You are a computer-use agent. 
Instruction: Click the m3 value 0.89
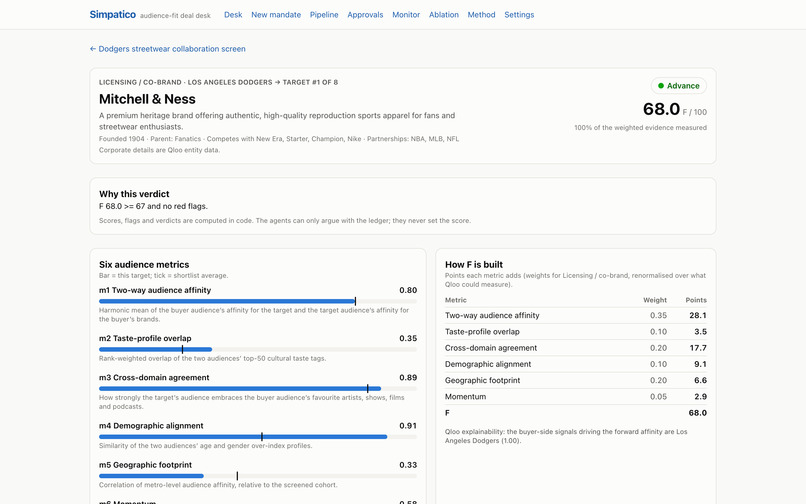(x=408, y=377)
